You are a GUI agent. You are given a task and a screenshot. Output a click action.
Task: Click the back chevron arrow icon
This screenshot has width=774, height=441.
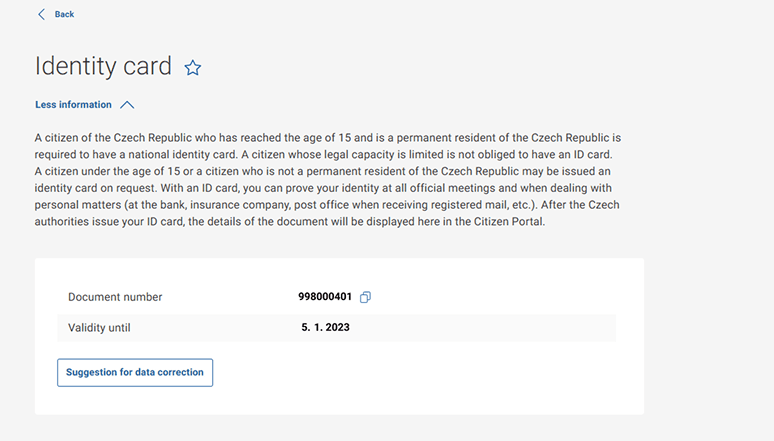tap(41, 14)
